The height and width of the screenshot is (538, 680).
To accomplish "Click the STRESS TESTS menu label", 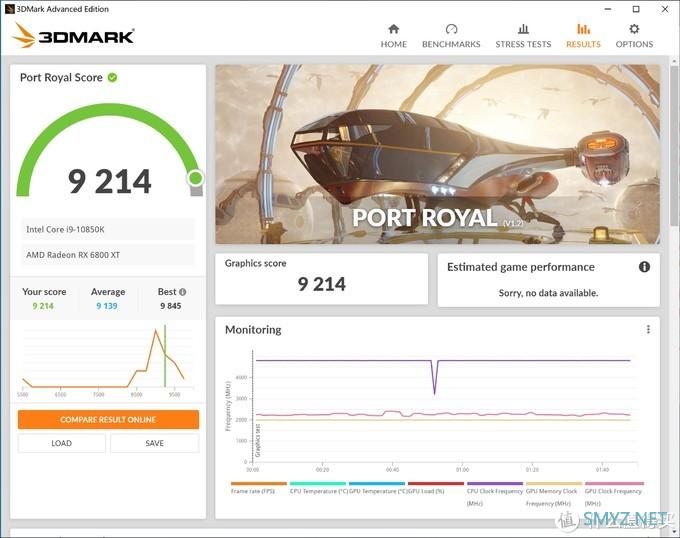I will tap(523, 44).
